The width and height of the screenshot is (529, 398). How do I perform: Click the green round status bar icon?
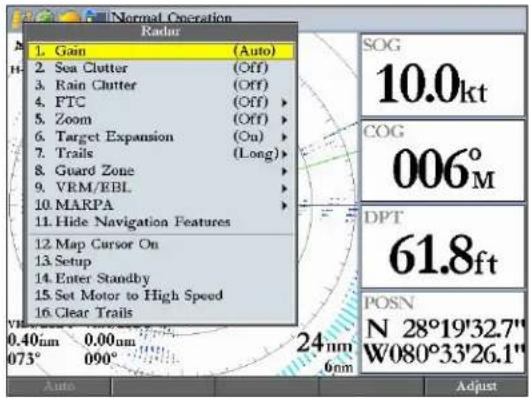(x=45, y=16)
